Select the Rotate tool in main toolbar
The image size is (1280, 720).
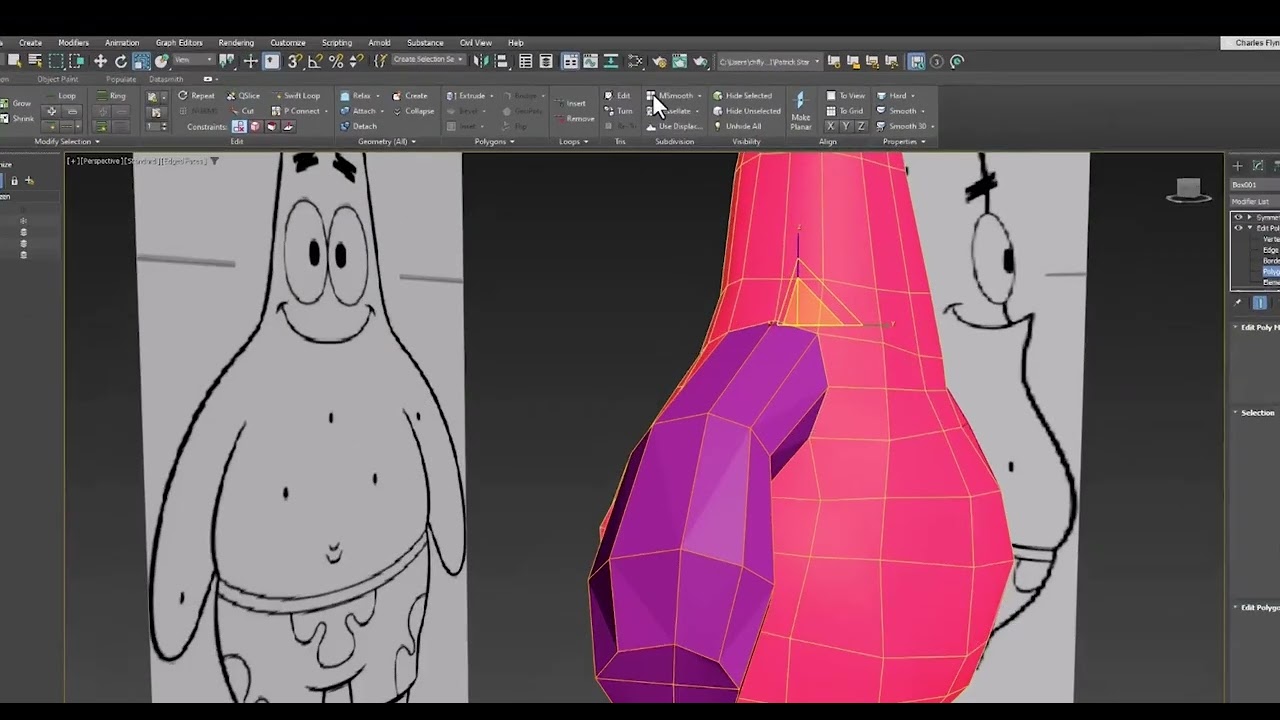pyautogui.click(x=121, y=61)
